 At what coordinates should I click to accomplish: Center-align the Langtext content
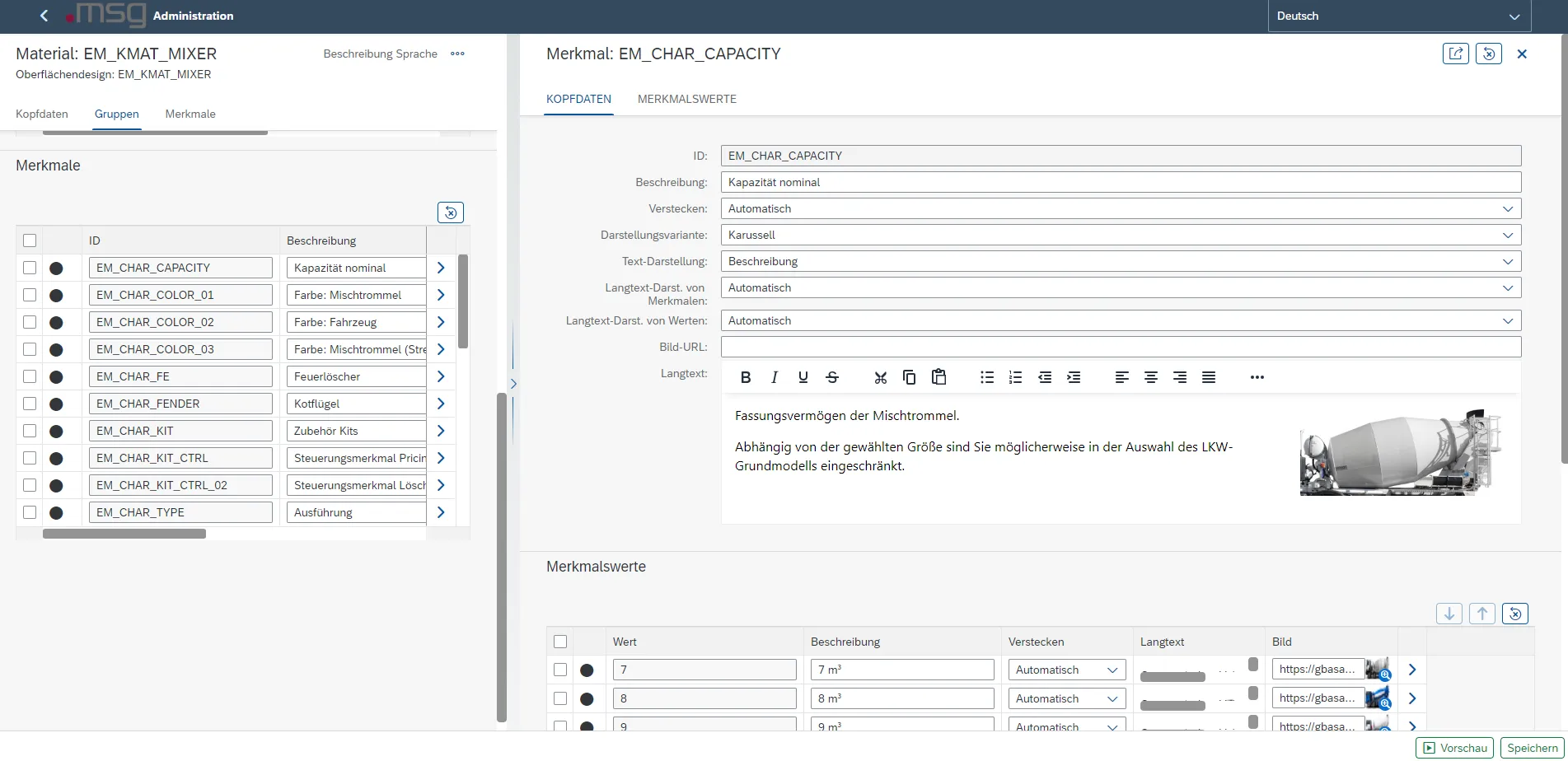1150,377
